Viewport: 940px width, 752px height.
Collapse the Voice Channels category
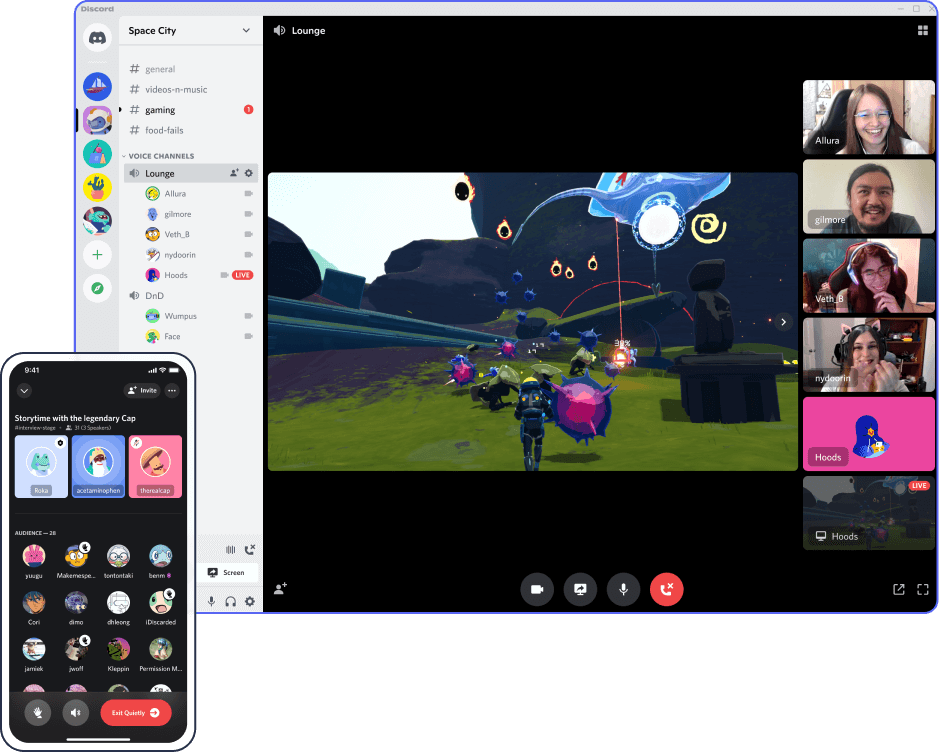coord(160,156)
